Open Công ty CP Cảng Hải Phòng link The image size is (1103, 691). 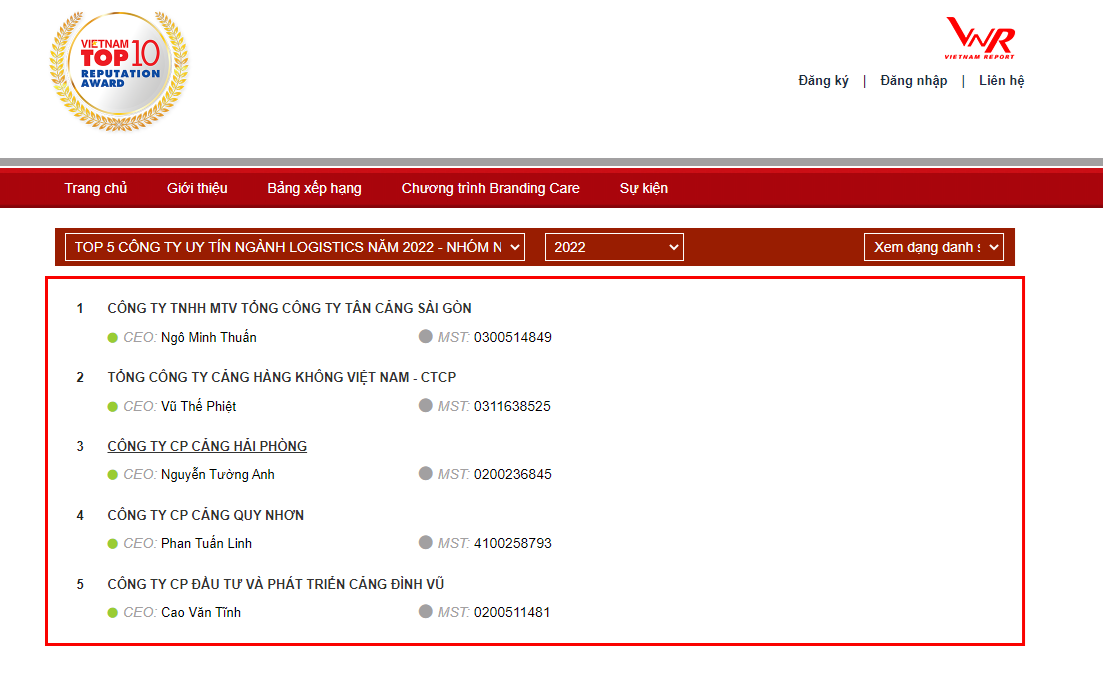click(x=207, y=446)
